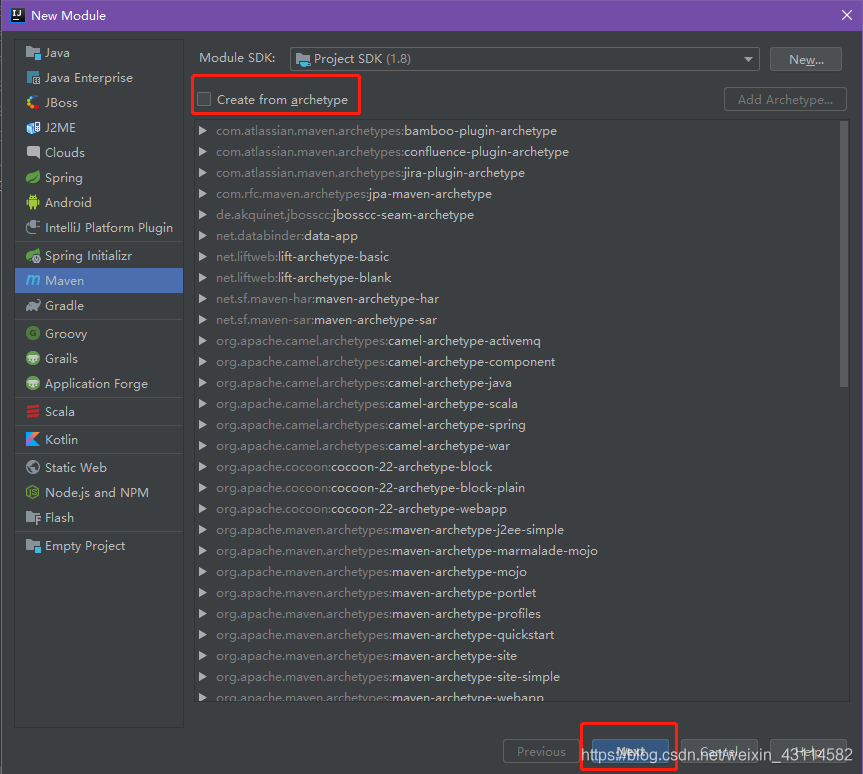Pick the JBoss icon in sidebar

pos(33,102)
